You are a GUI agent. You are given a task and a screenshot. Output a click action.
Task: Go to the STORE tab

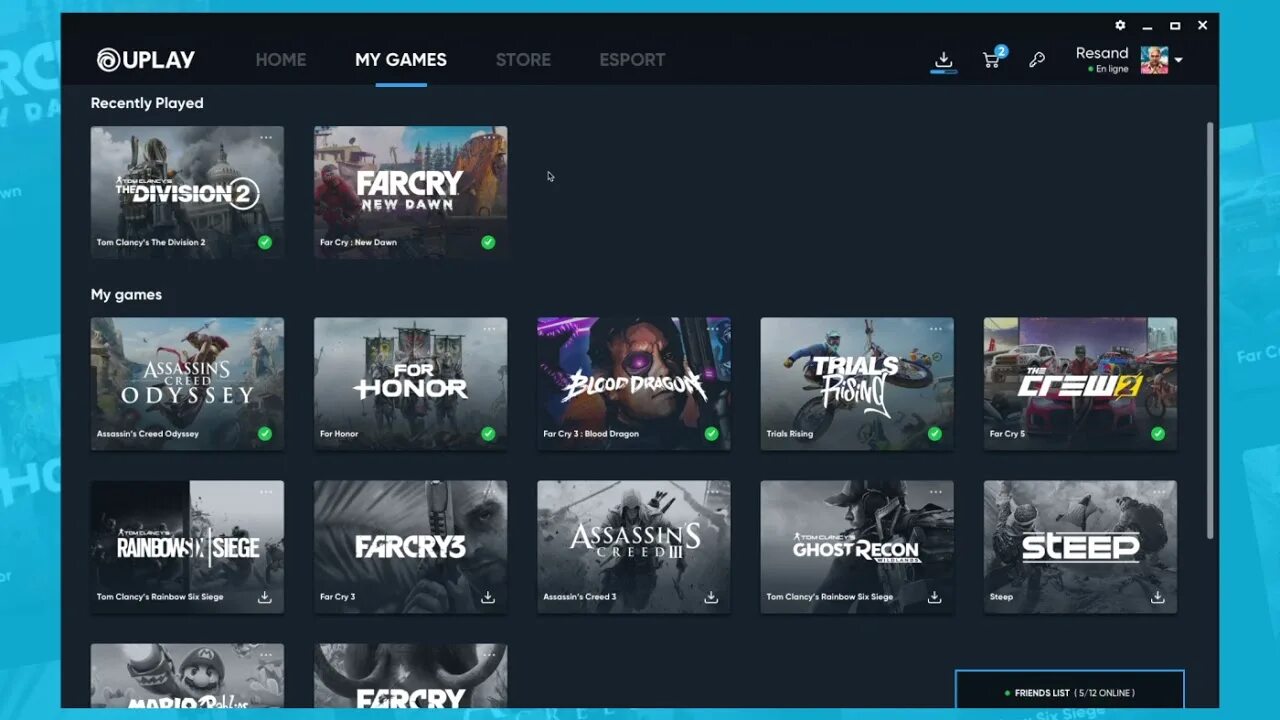523,60
